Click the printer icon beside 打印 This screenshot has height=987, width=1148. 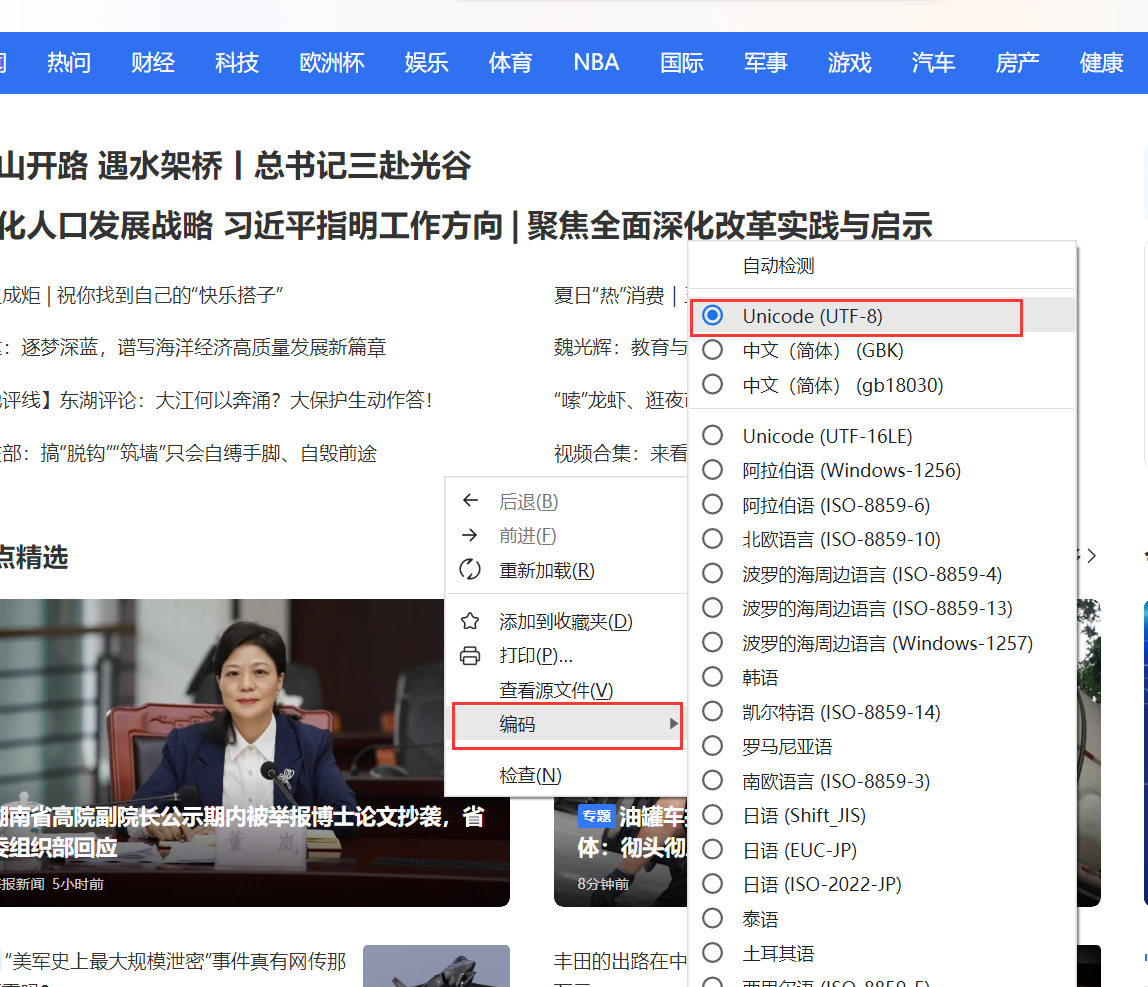pos(470,654)
